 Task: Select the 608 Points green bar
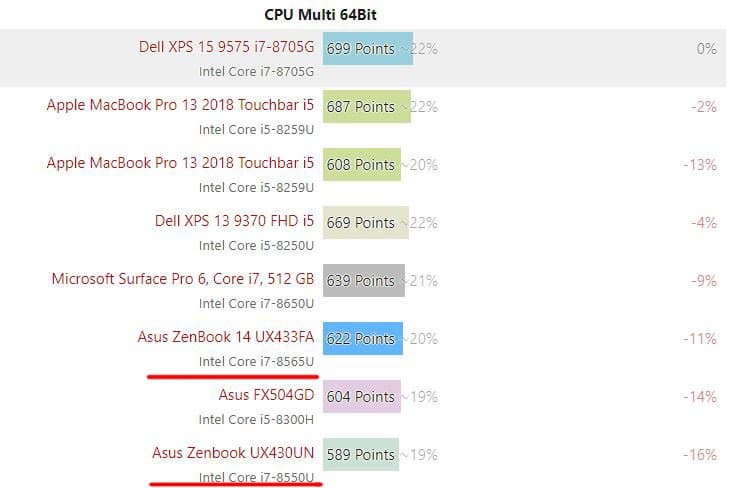tap(361, 164)
